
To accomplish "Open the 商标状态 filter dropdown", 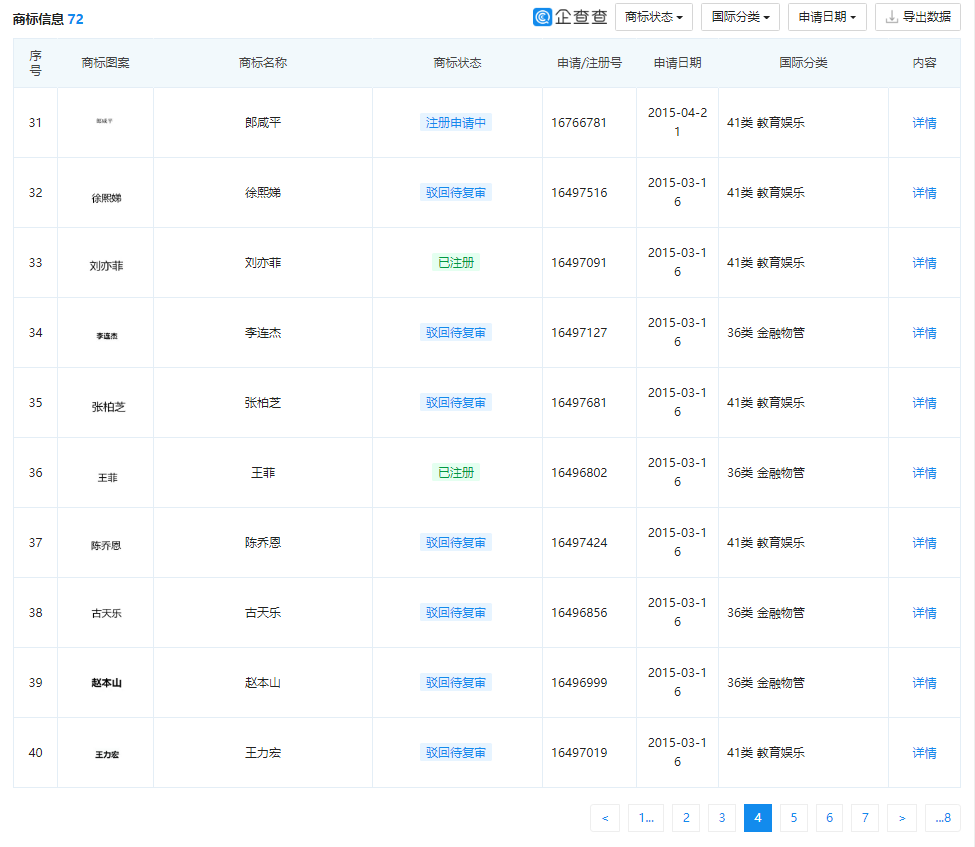I will (654, 17).
